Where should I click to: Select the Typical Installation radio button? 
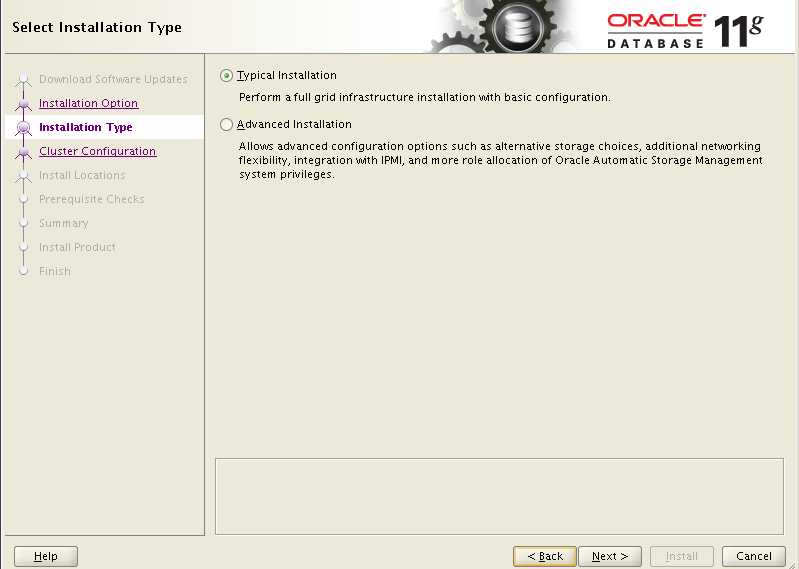(x=227, y=76)
